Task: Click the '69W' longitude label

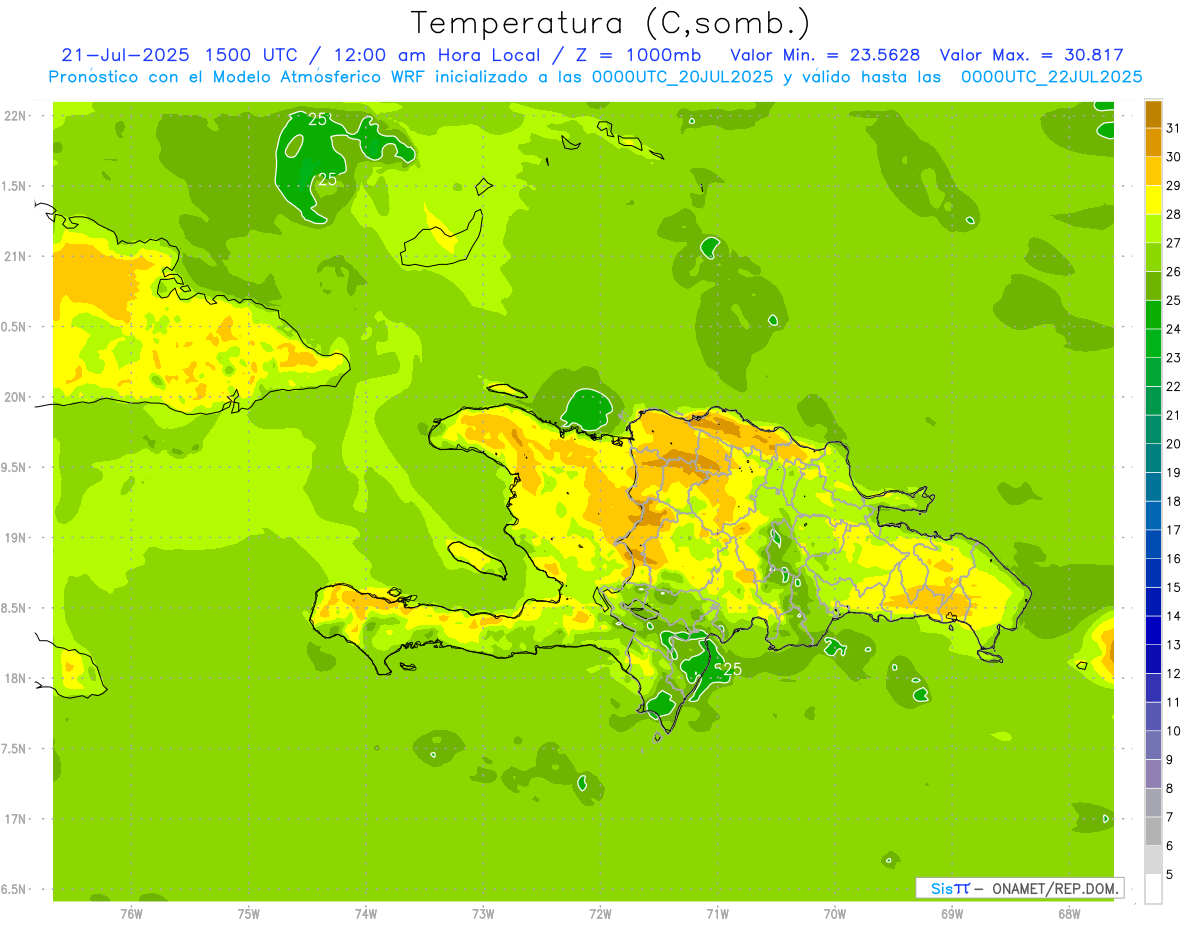Action: [x=952, y=913]
